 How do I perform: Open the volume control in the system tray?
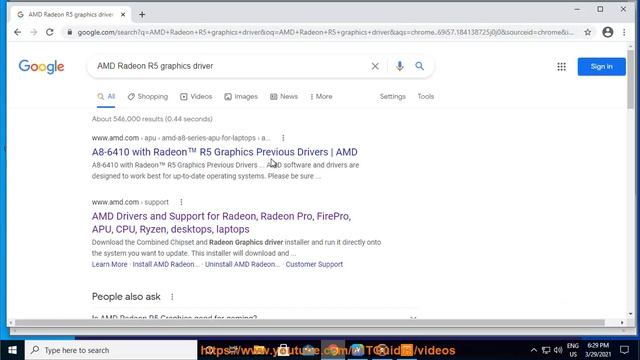[558, 350]
